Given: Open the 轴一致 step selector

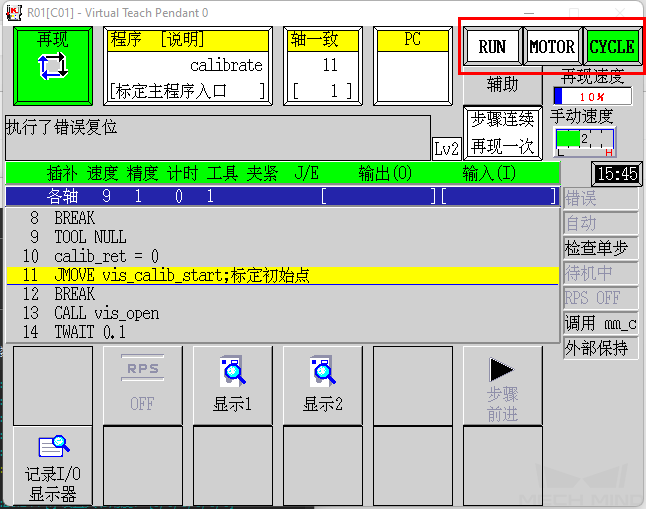Looking at the screenshot, I should (x=323, y=66).
